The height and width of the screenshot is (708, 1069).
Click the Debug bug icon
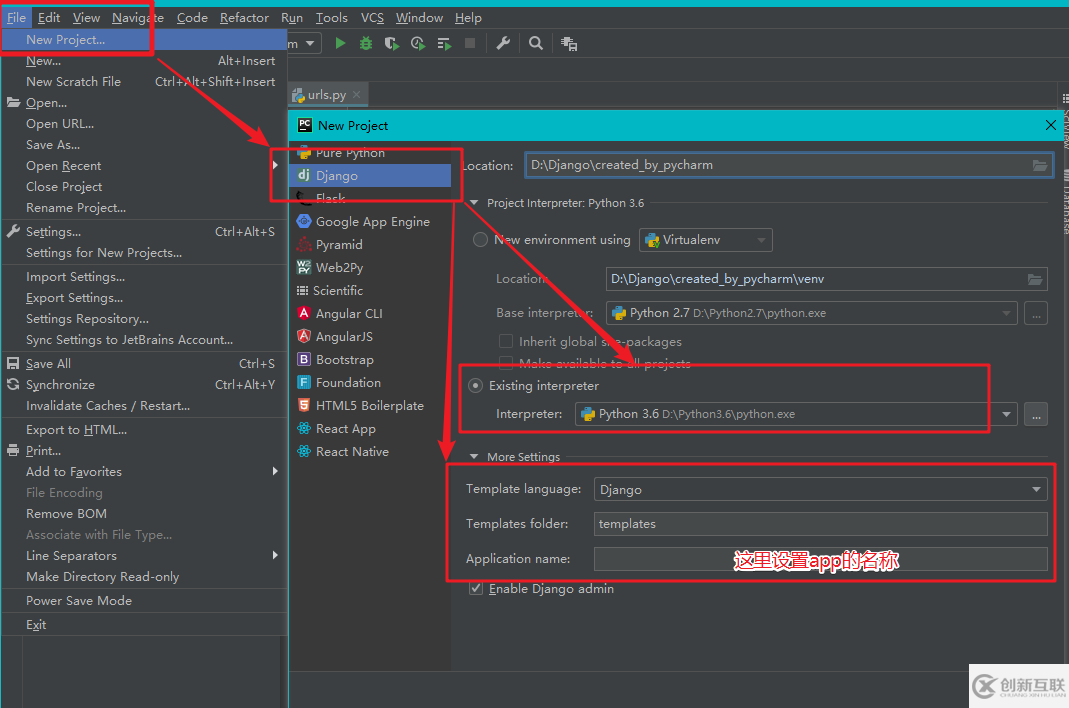click(x=366, y=44)
